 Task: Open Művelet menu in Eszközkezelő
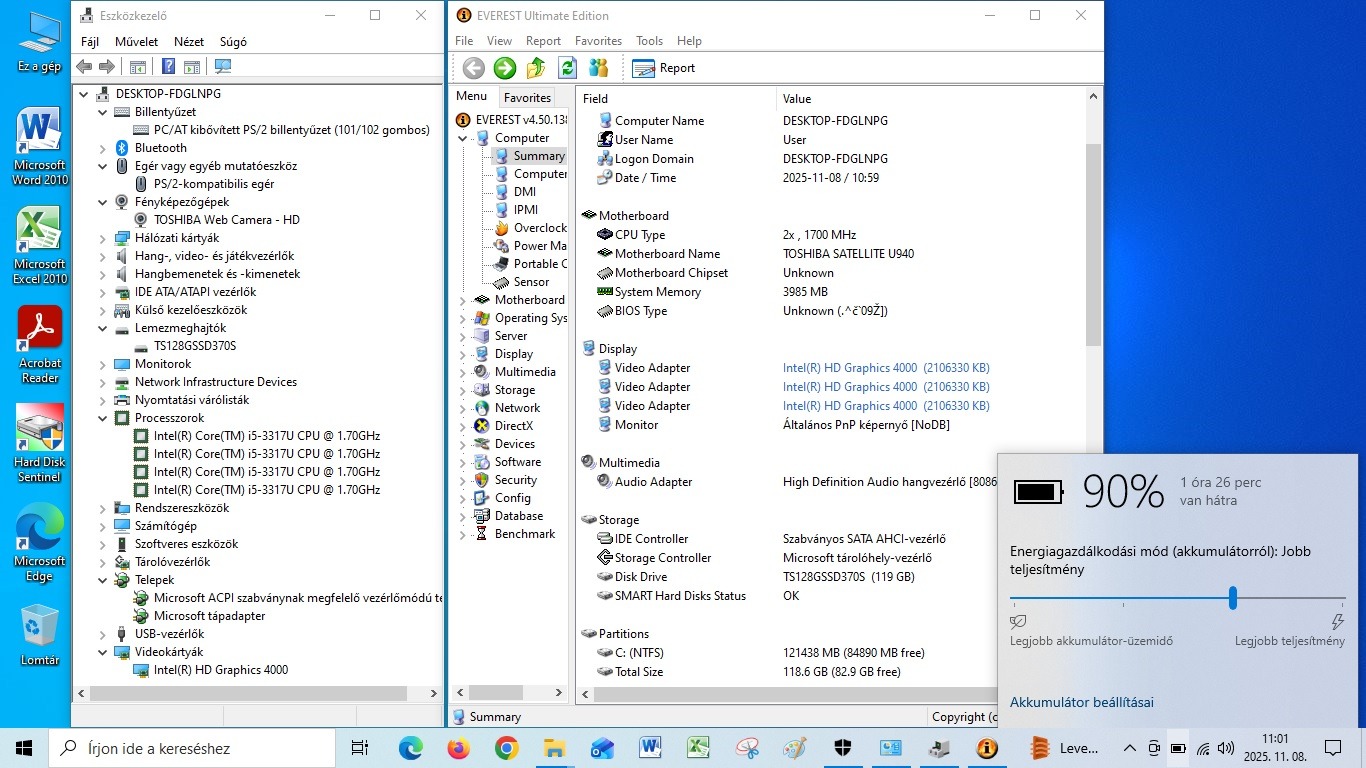click(137, 42)
